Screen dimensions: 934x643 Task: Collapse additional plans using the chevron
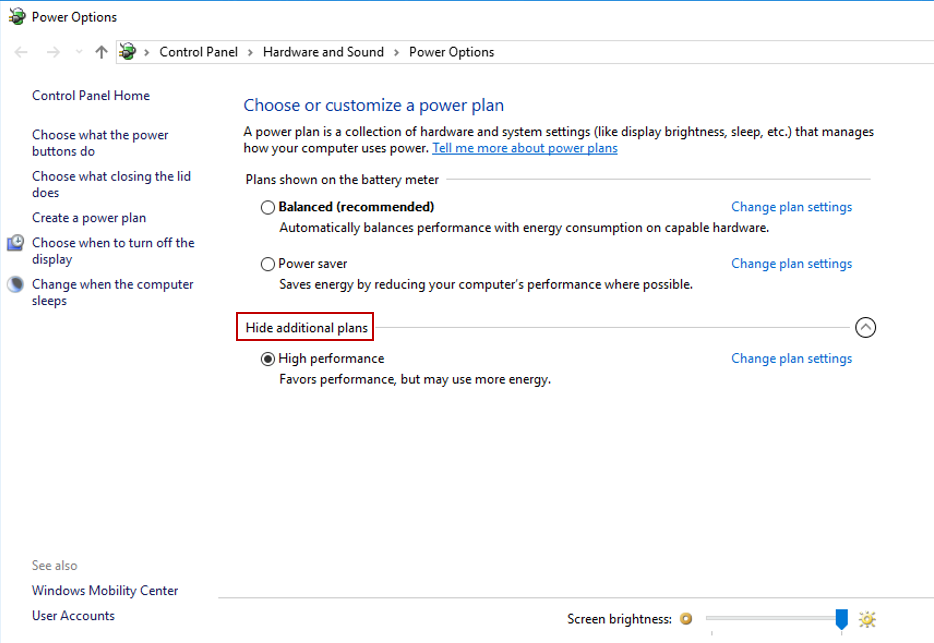click(866, 327)
